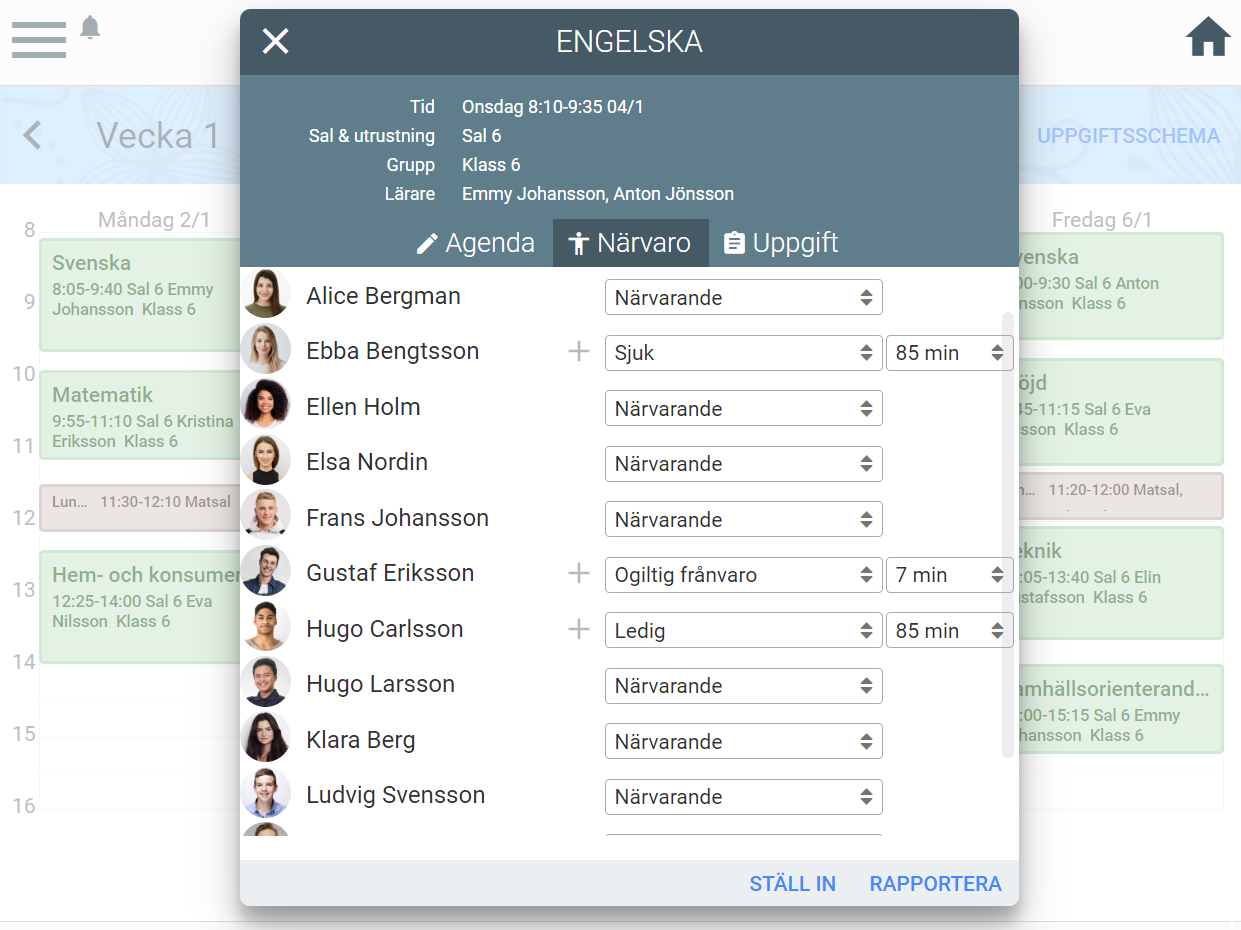1241x930 pixels.
Task: Open attendance dropdown for Alice Bergman
Action: (x=743, y=298)
